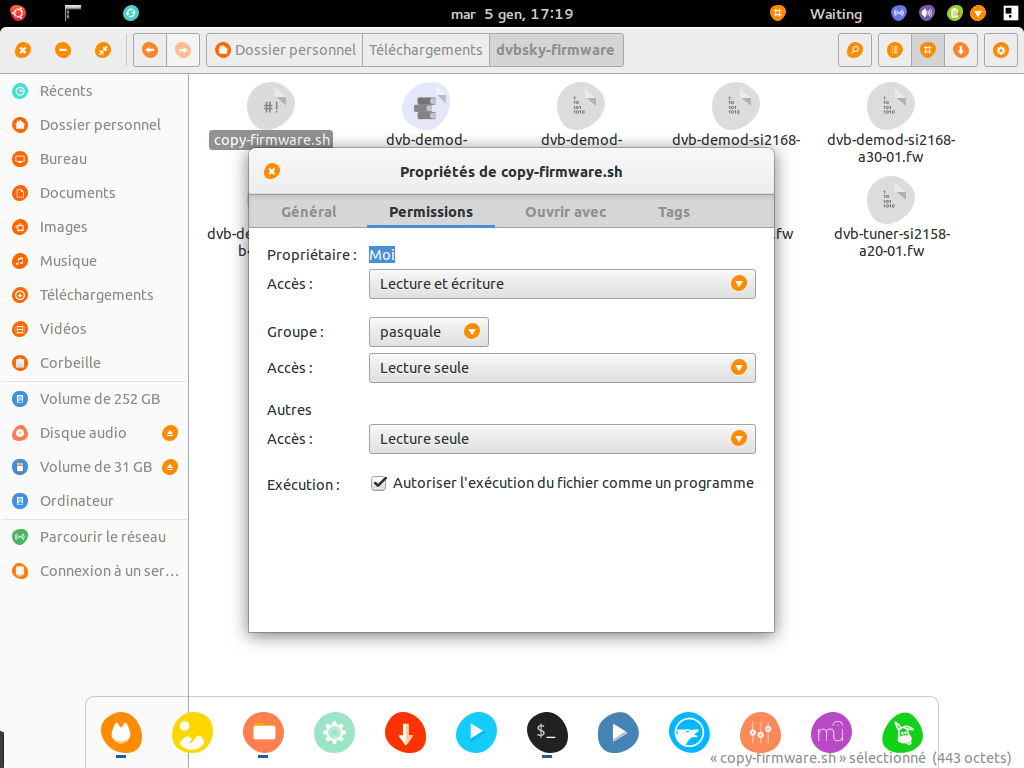Click the back navigation arrow button
The image size is (1024, 768).
[150, 50]
